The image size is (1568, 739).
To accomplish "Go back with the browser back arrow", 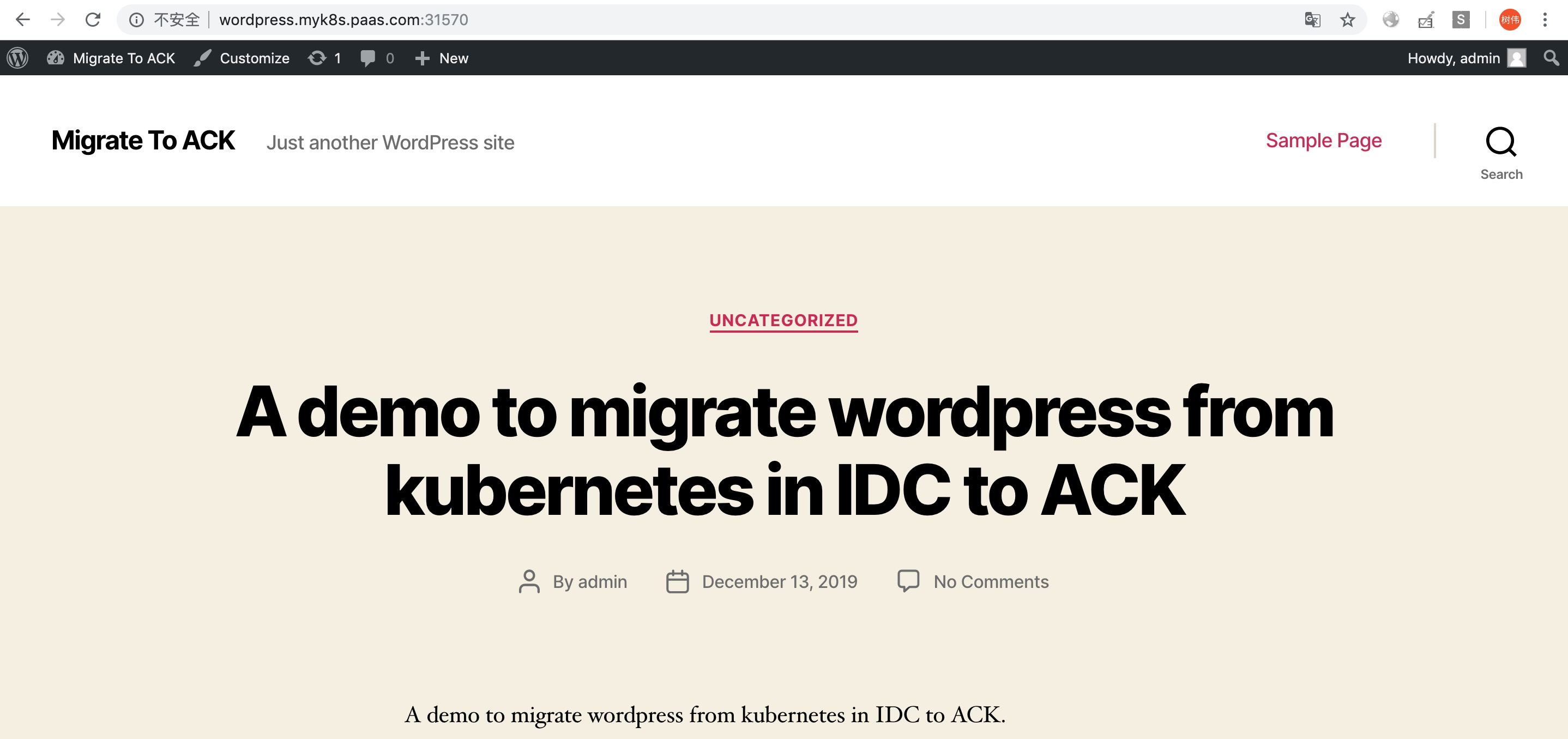I will [22, 20].
